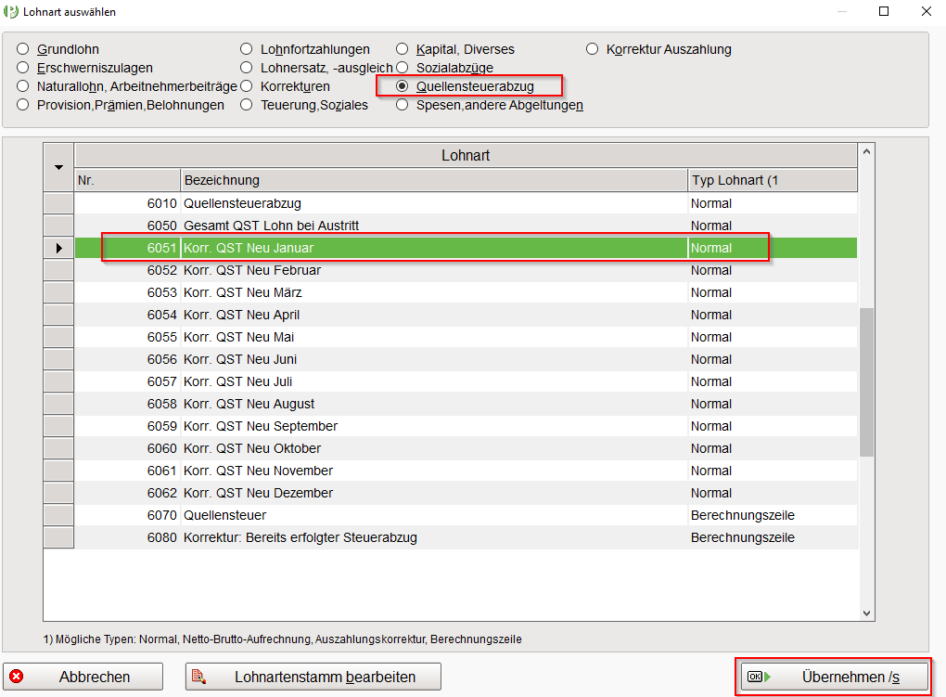Choose Naturallohn, Arbeitnehmerbeiträge option
Image resolution: width=946 pixels, height=697 pixels.
[23, 86]
